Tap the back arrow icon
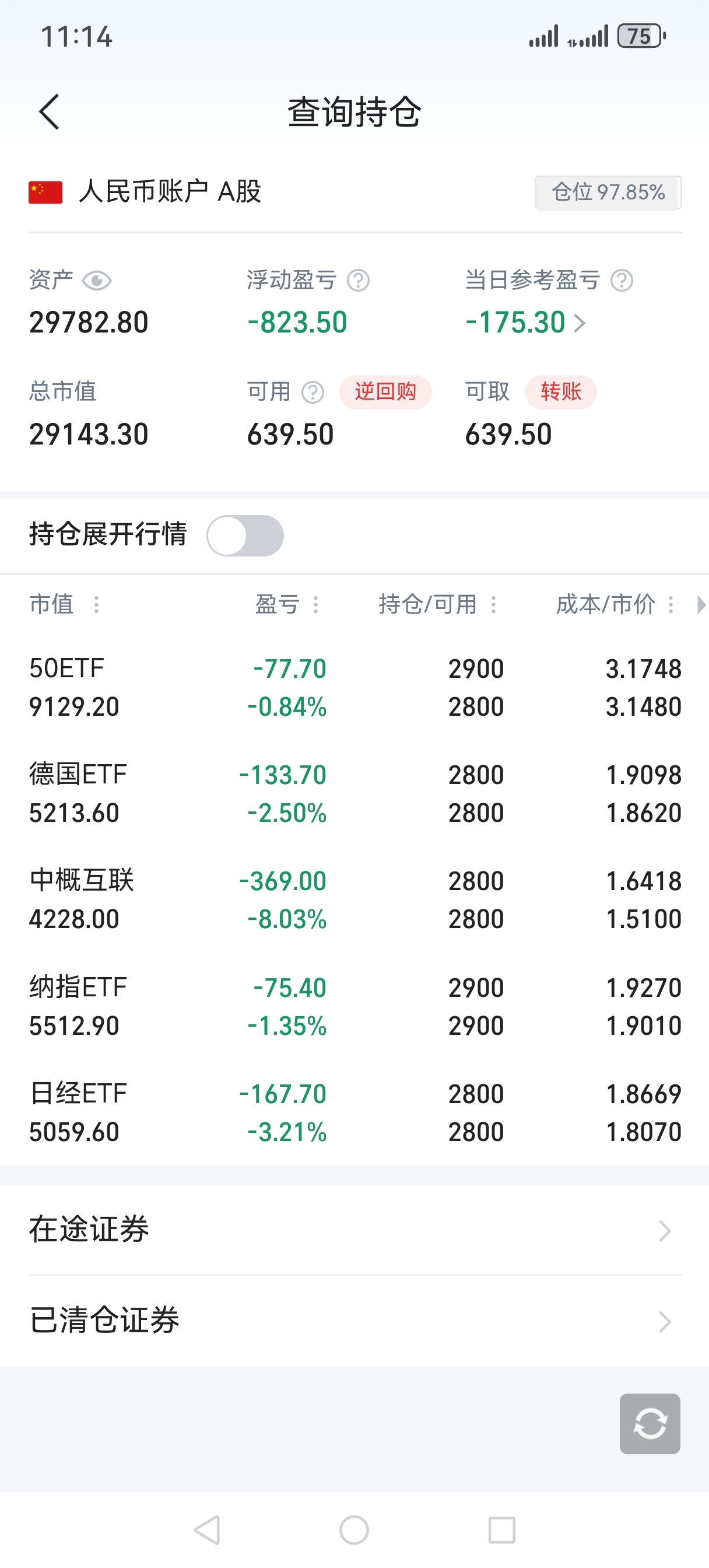 [50, 112]
